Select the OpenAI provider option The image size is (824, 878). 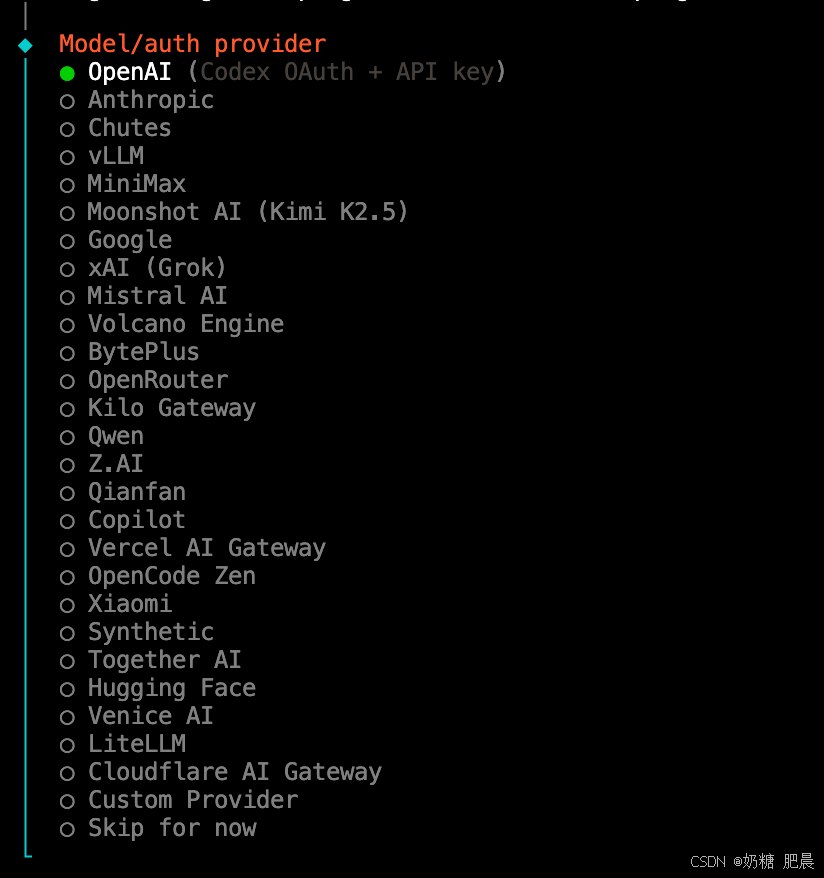click(x=283, y=72)
